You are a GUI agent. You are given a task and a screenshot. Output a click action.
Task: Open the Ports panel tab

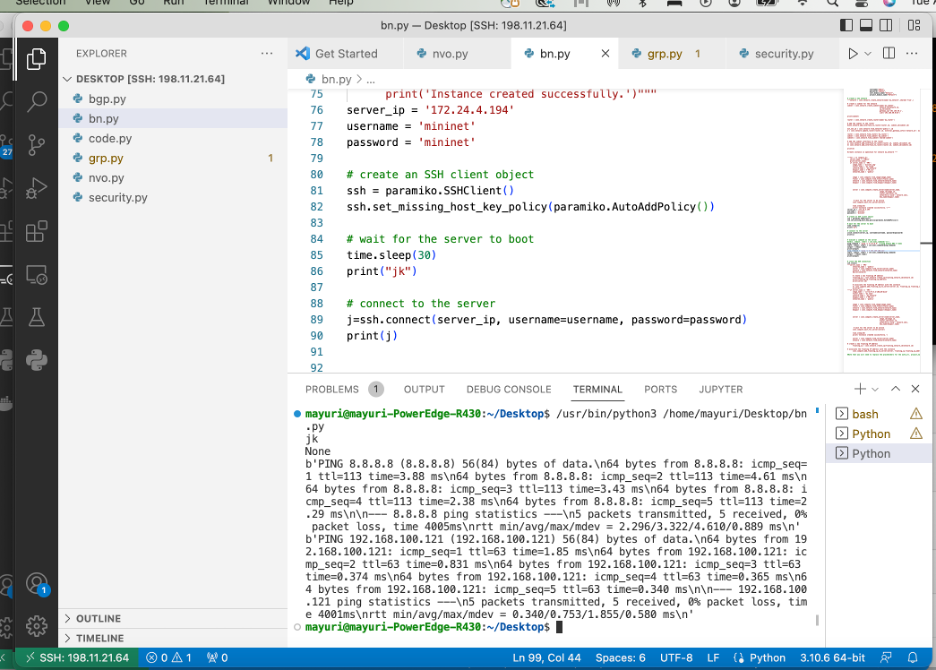point(660,389)
